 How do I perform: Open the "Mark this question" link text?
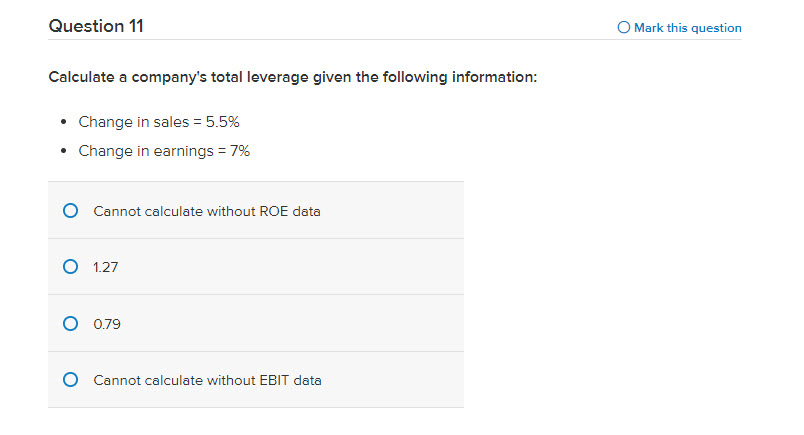coord(688,28)
